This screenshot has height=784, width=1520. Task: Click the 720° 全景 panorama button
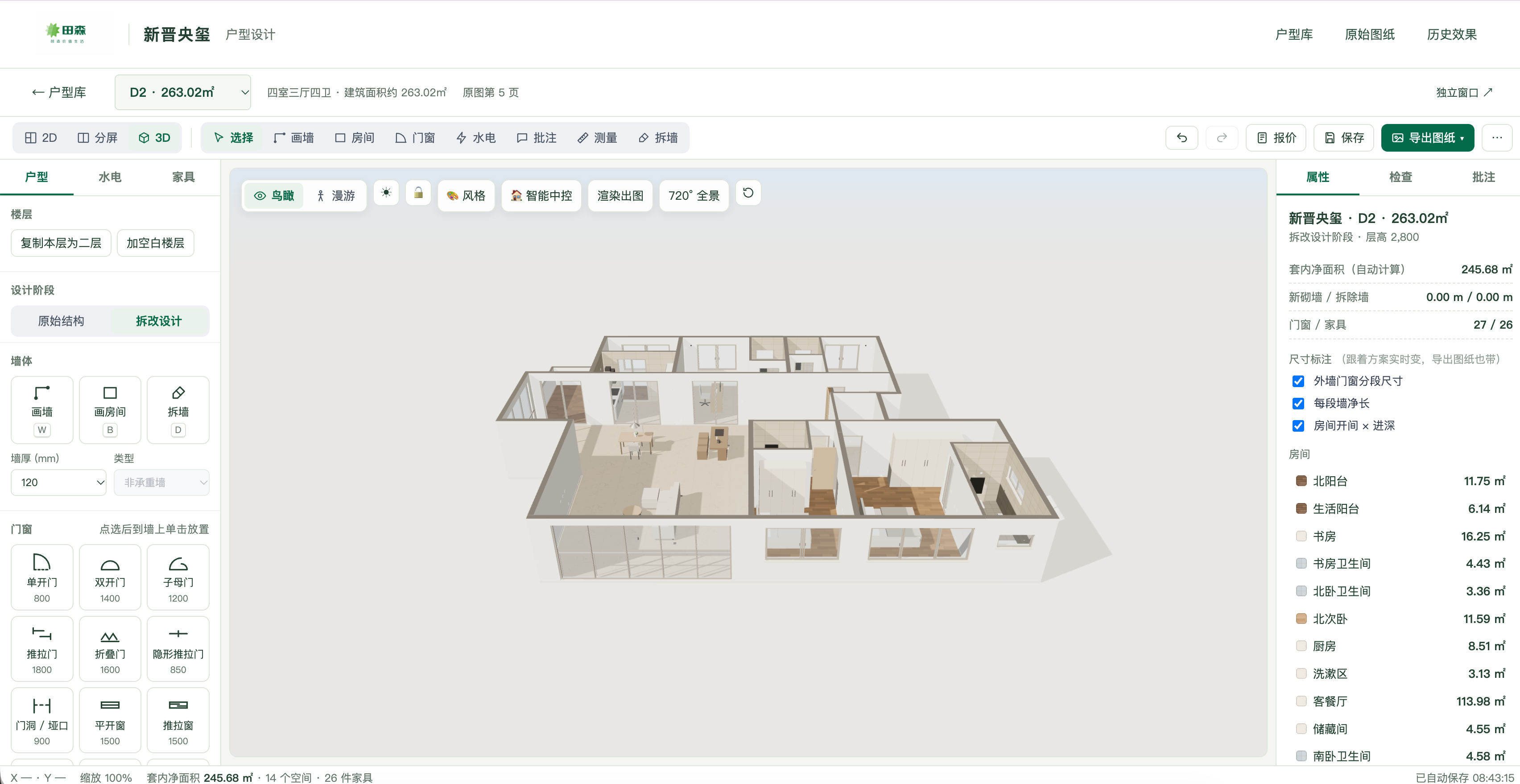(x=694, y=196)
